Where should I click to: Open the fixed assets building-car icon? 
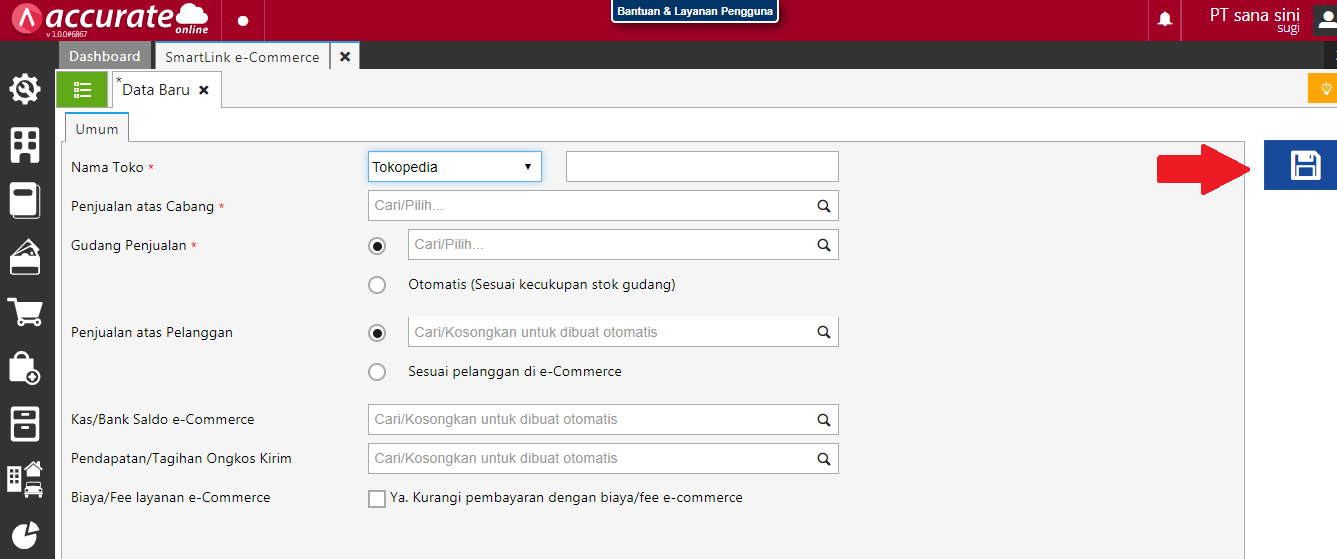25,479
